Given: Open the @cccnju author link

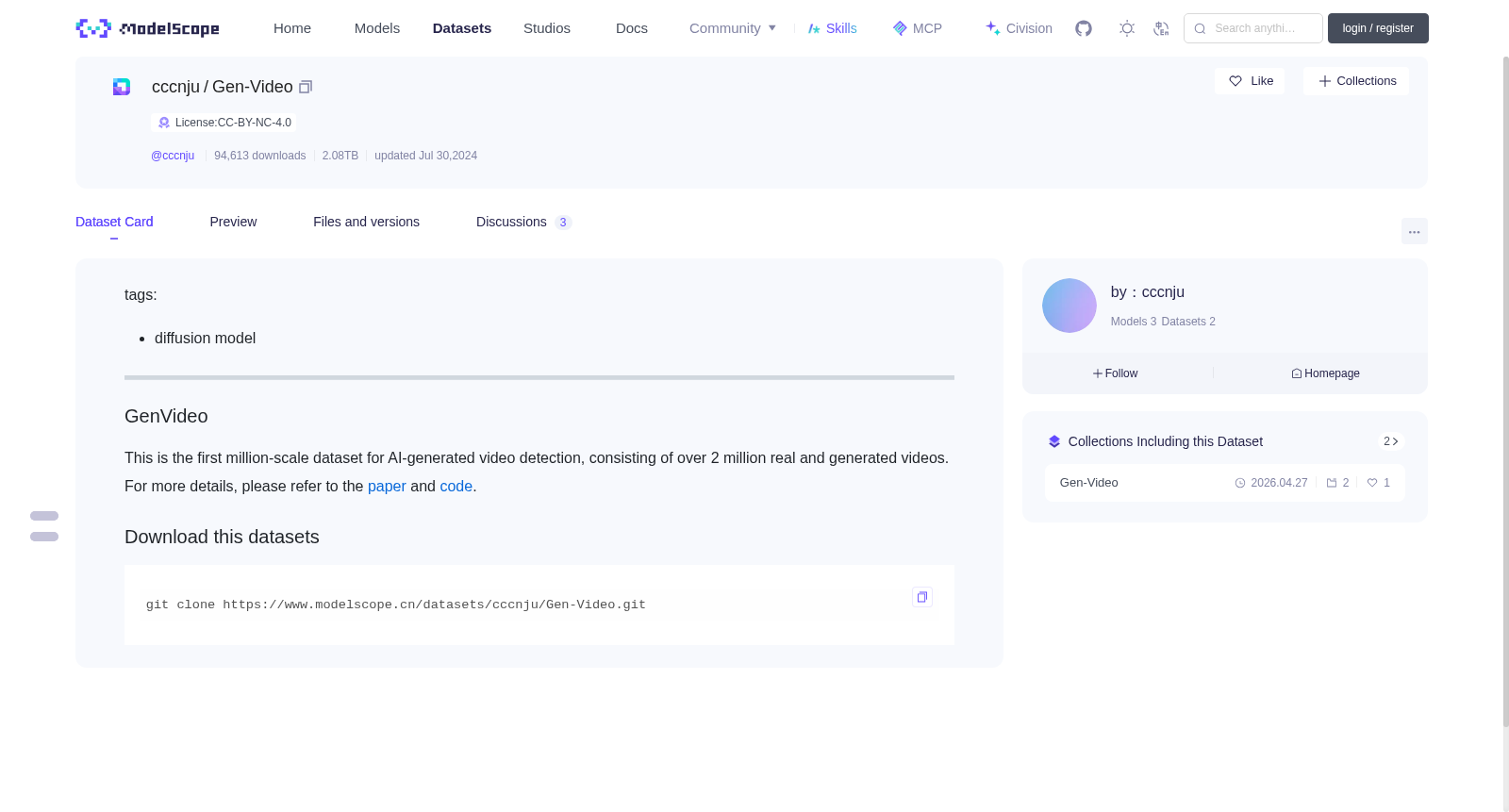Looking at the screenshot, I should 173,156.
